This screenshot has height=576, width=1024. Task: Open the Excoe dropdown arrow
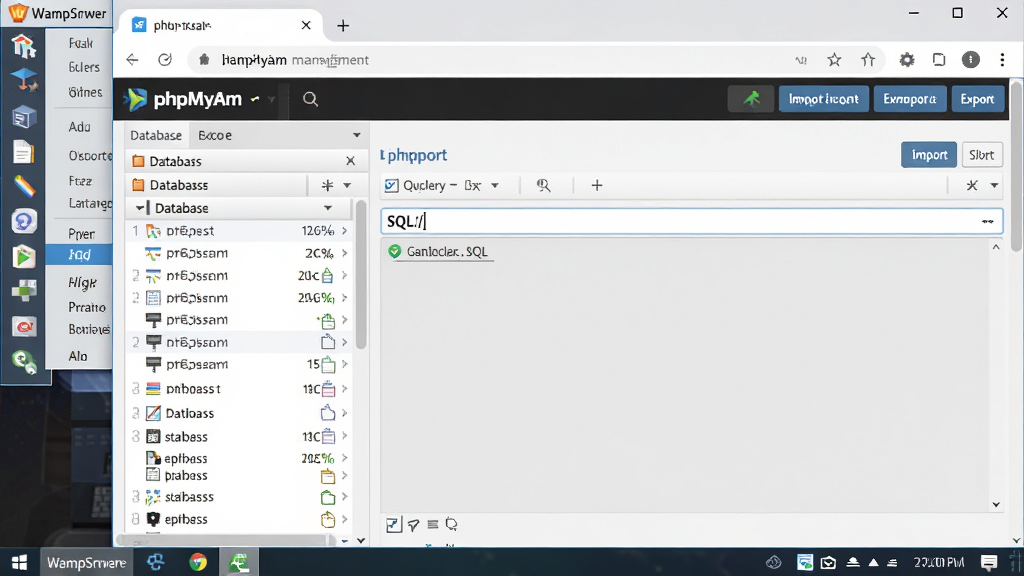pos(357,135)
